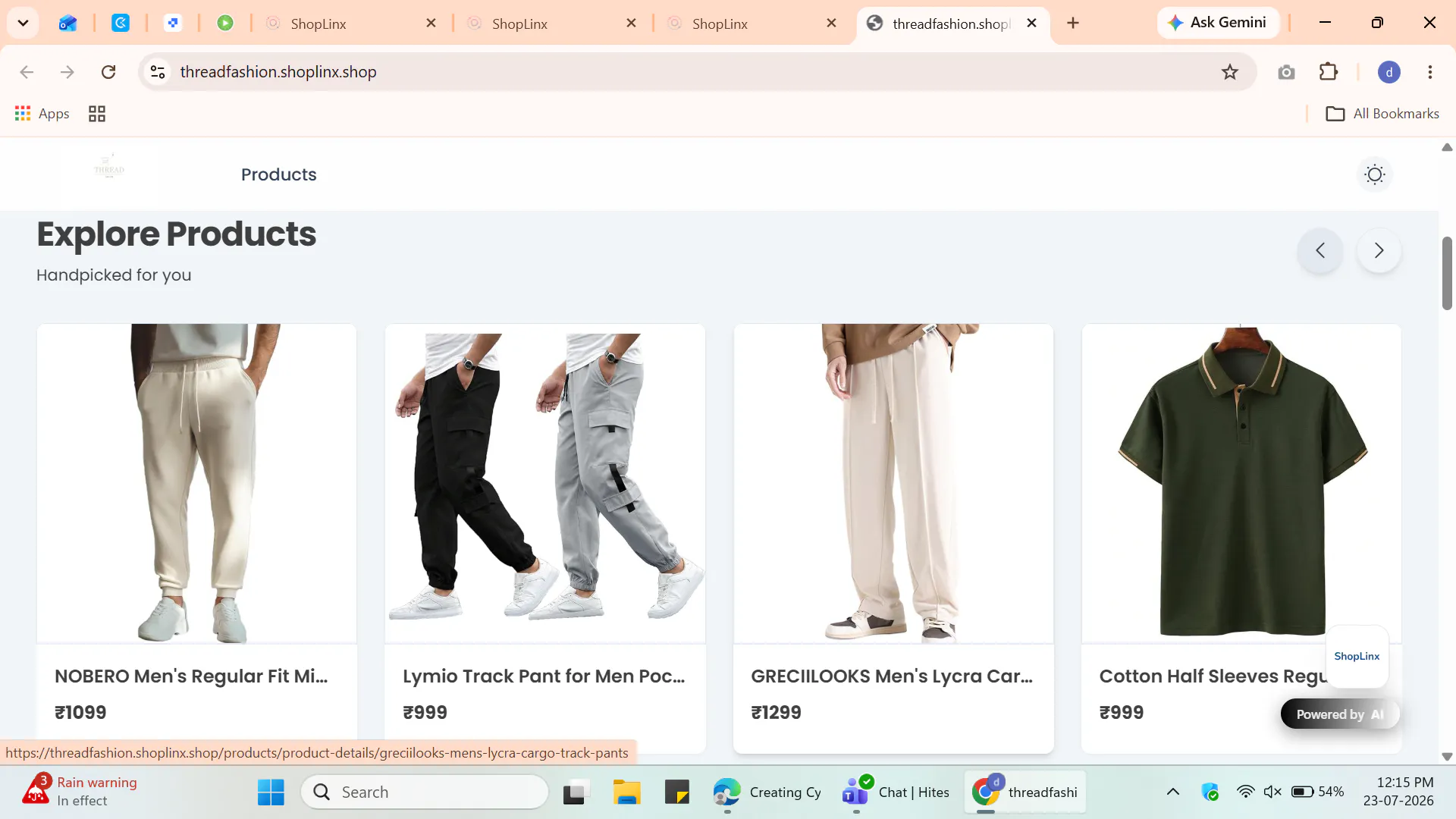
Task: Click the ₹1099 price text
Action: [x=80, y=712]
